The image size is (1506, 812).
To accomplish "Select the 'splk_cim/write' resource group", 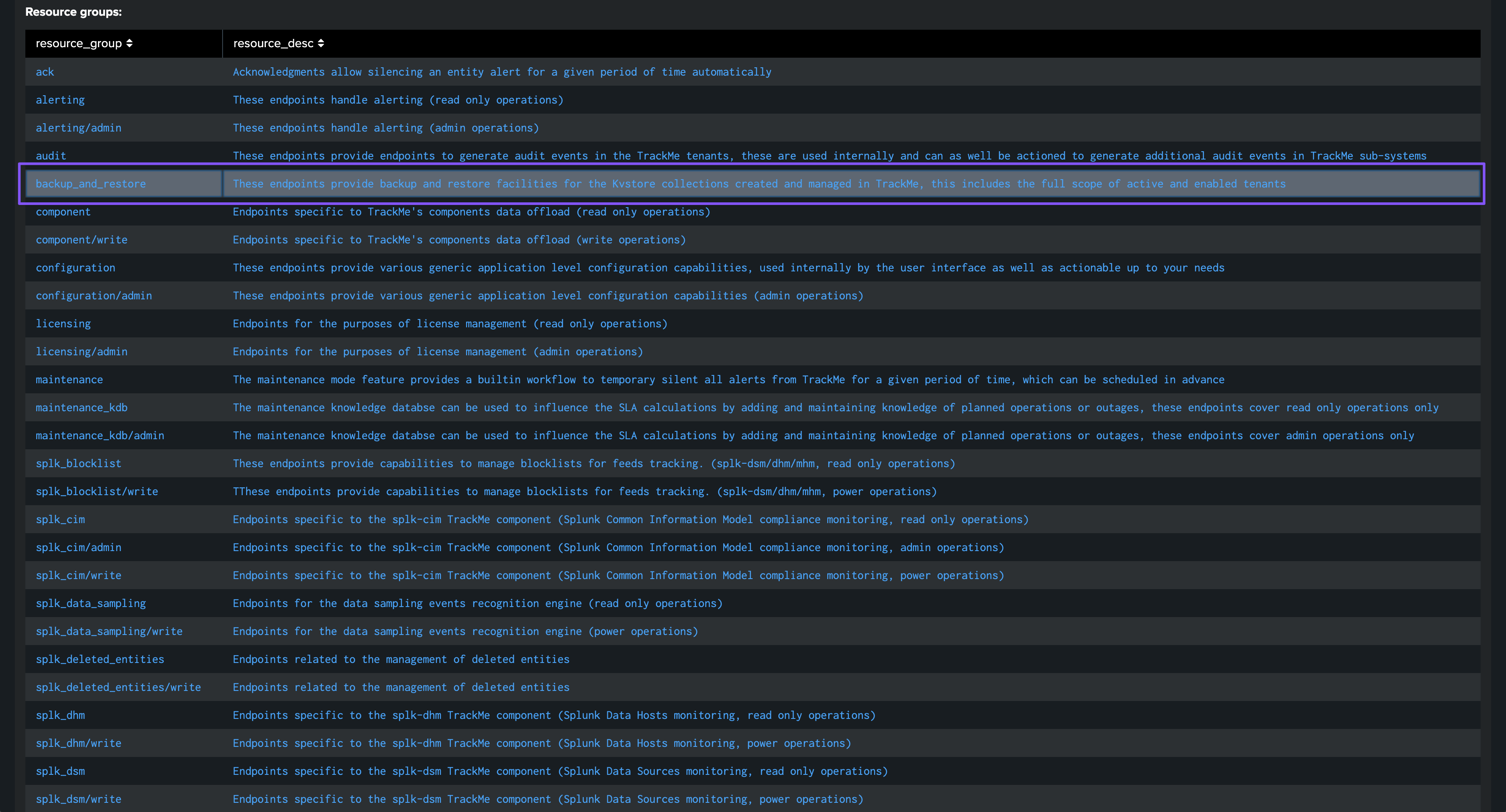I will [x=78, y=576].
